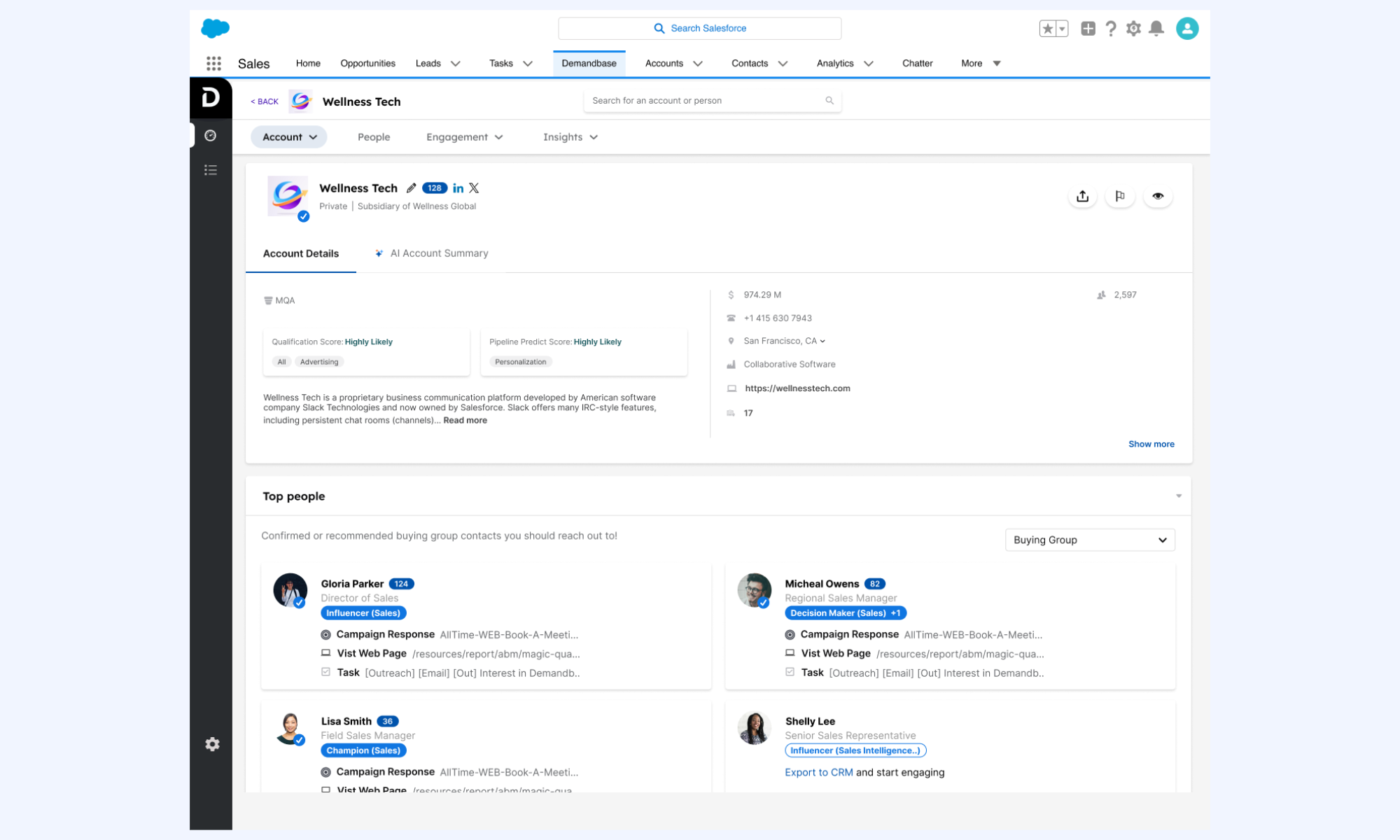Image resolution: width=1400 pixels, height=840 pixels.
Task: Go to the Home tab
Action: [x=308, y=64]
